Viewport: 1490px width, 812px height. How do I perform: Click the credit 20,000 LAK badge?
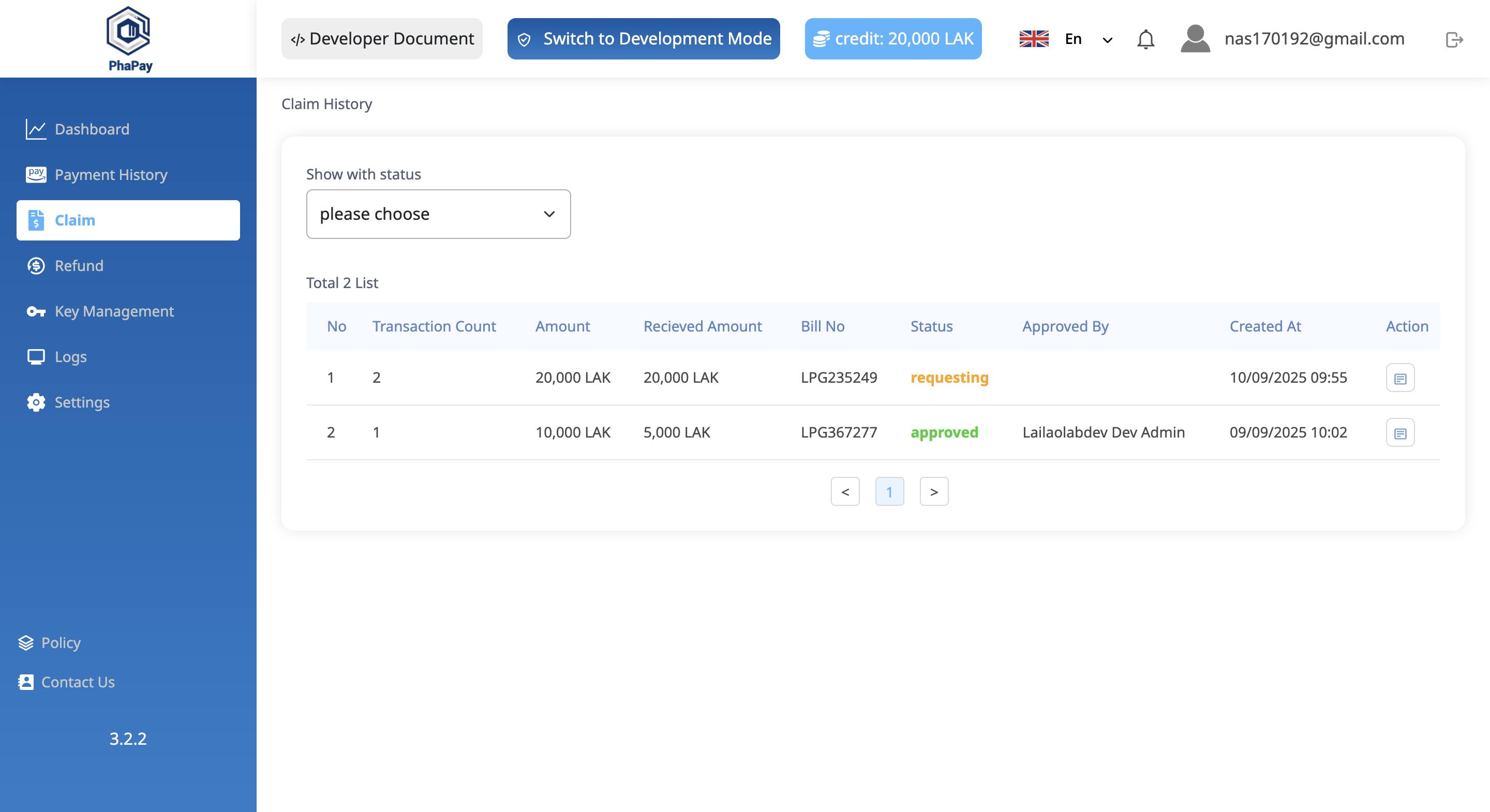pos(892,39)
